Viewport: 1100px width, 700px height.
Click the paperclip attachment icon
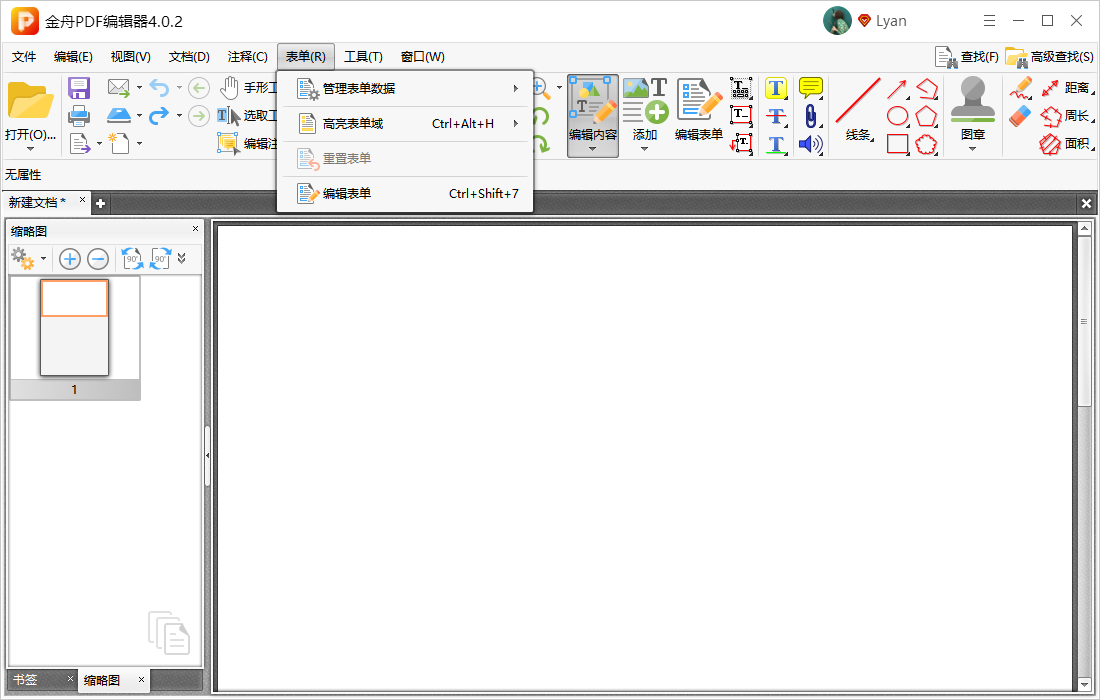point(810,116)
